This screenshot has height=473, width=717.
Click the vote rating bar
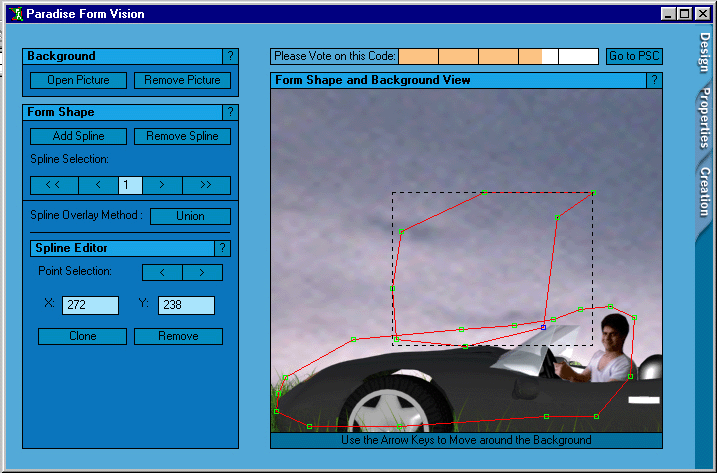click(498, 56)
